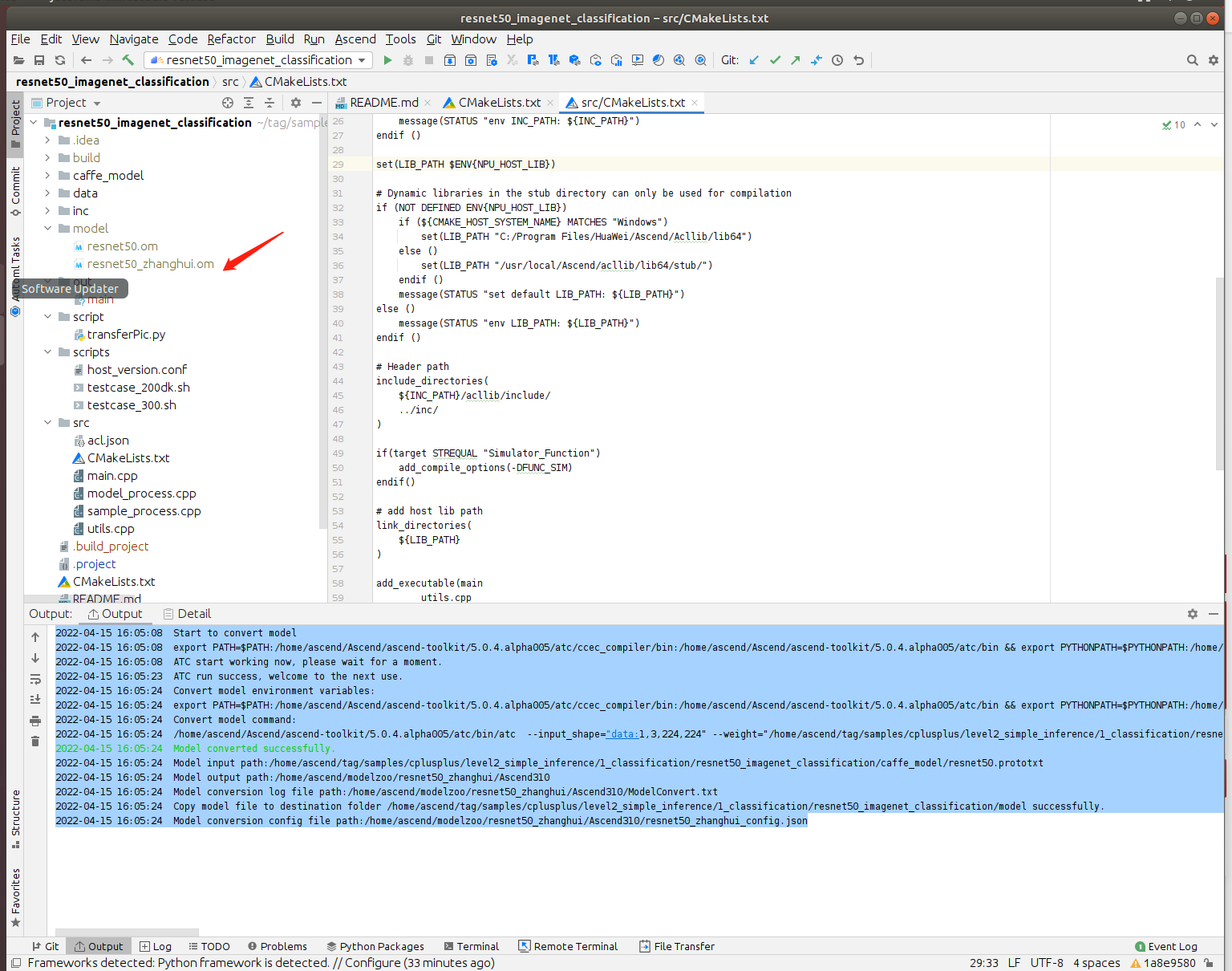Image resolution: width=1232 pixels, height=971 pixels.
Task: Click the Git commit checkmark icon
Action: [775, 60]
